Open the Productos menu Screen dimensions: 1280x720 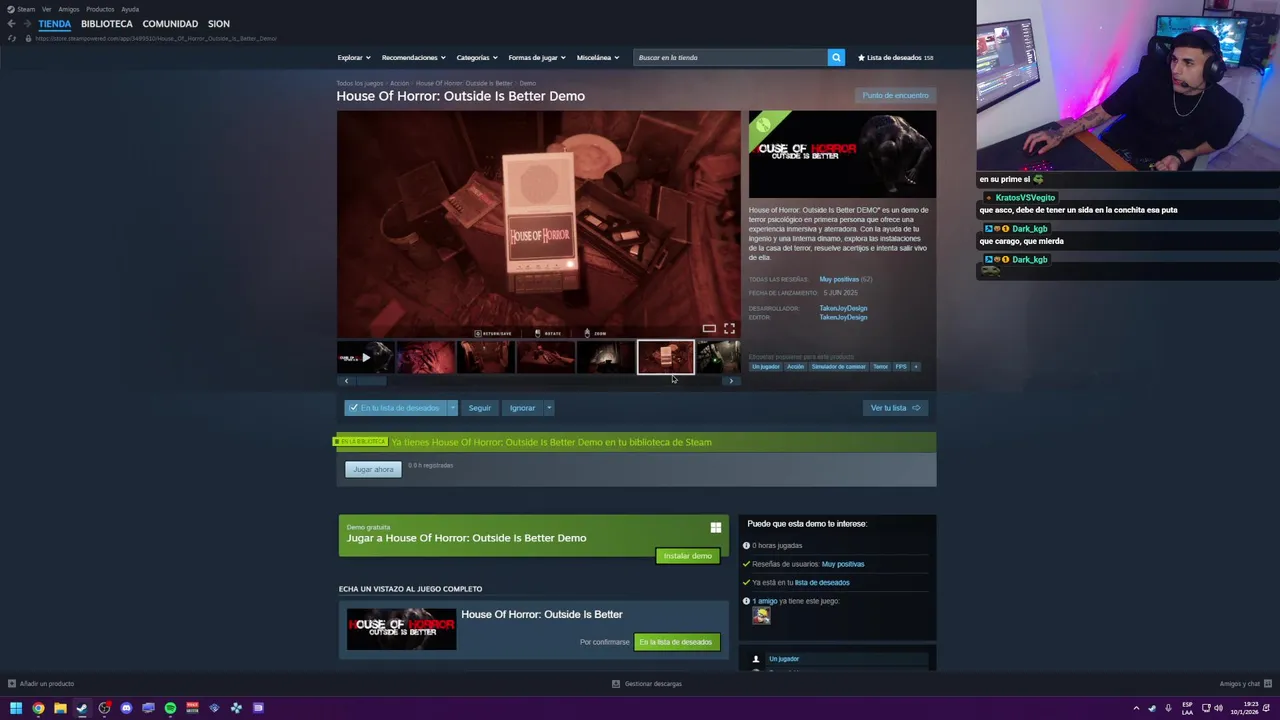[x=100, y=9]
